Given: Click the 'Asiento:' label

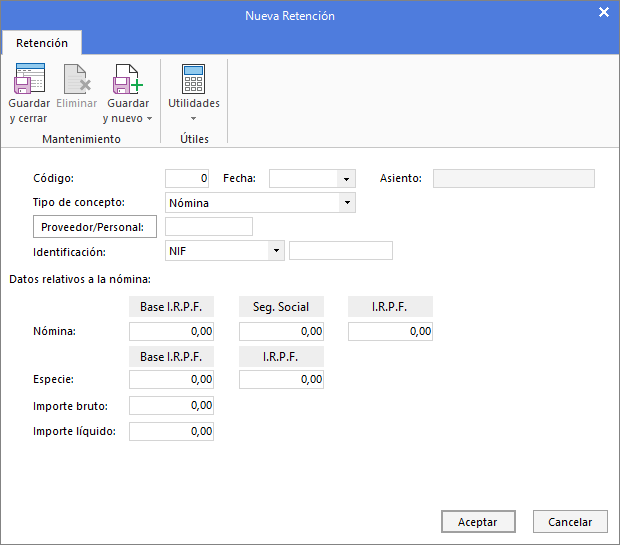Looking at the screenshot, I should [x=401, y=178].
